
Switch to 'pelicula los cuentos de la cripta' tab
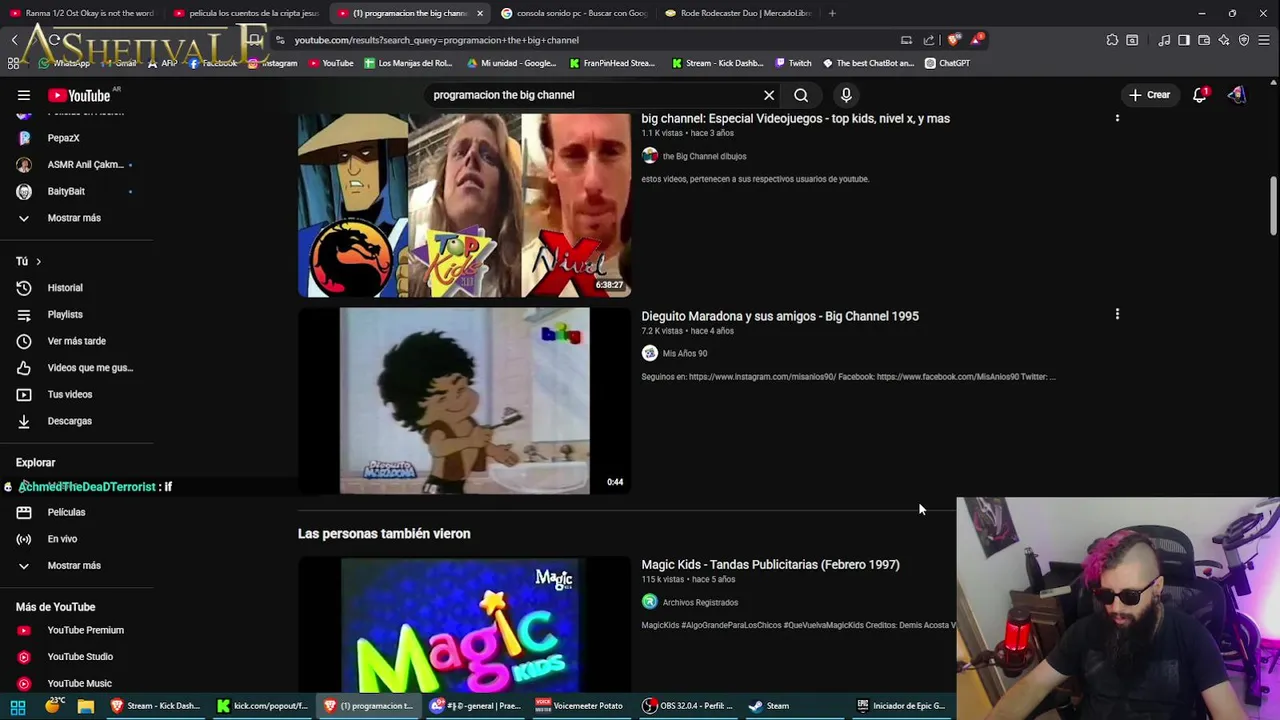click(x=246, y=13)
